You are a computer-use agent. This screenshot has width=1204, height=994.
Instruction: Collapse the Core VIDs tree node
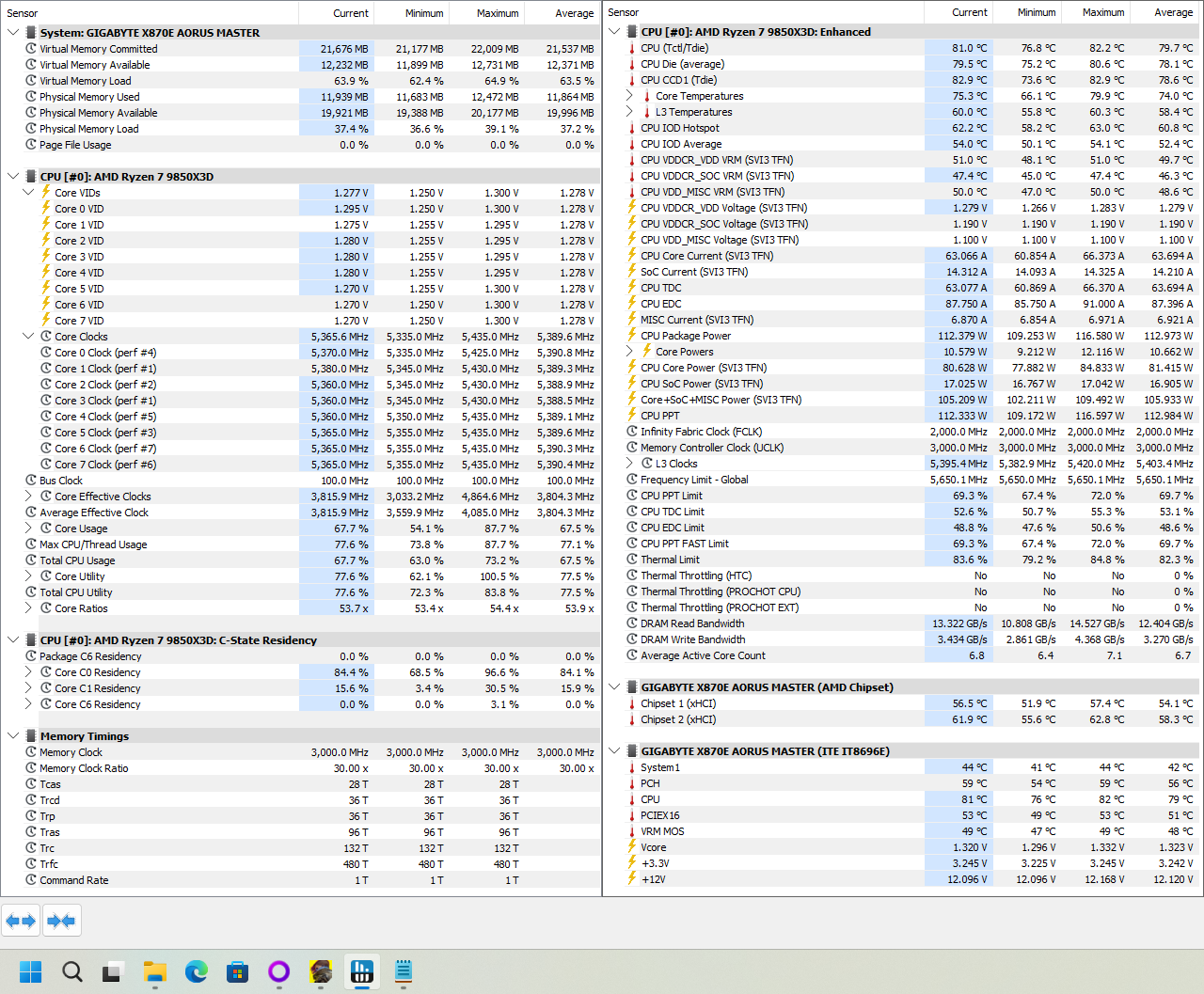28,193
